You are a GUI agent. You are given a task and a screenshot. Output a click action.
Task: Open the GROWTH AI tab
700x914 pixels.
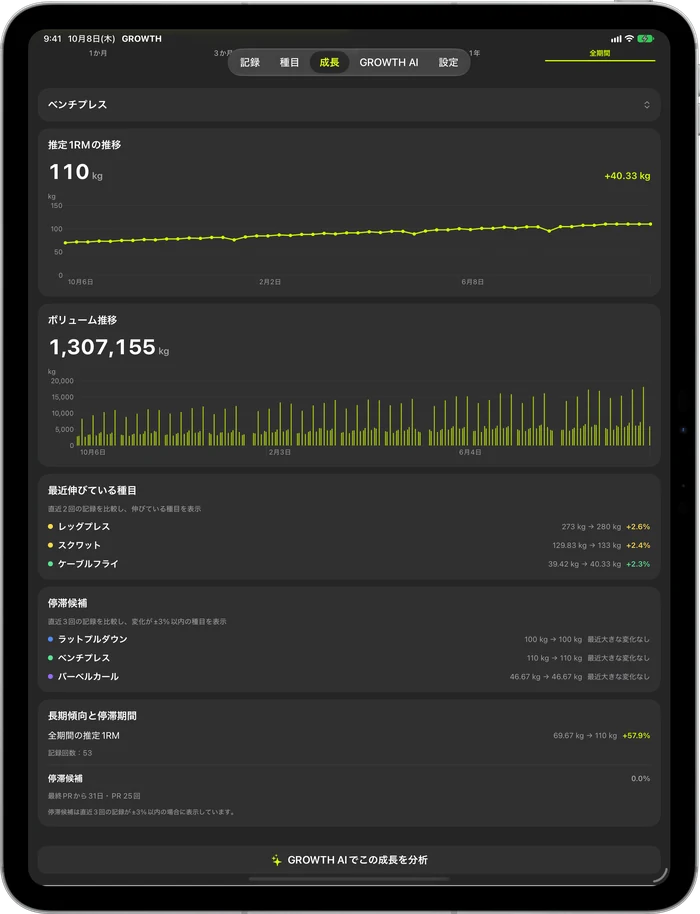(x=389, y=62)
